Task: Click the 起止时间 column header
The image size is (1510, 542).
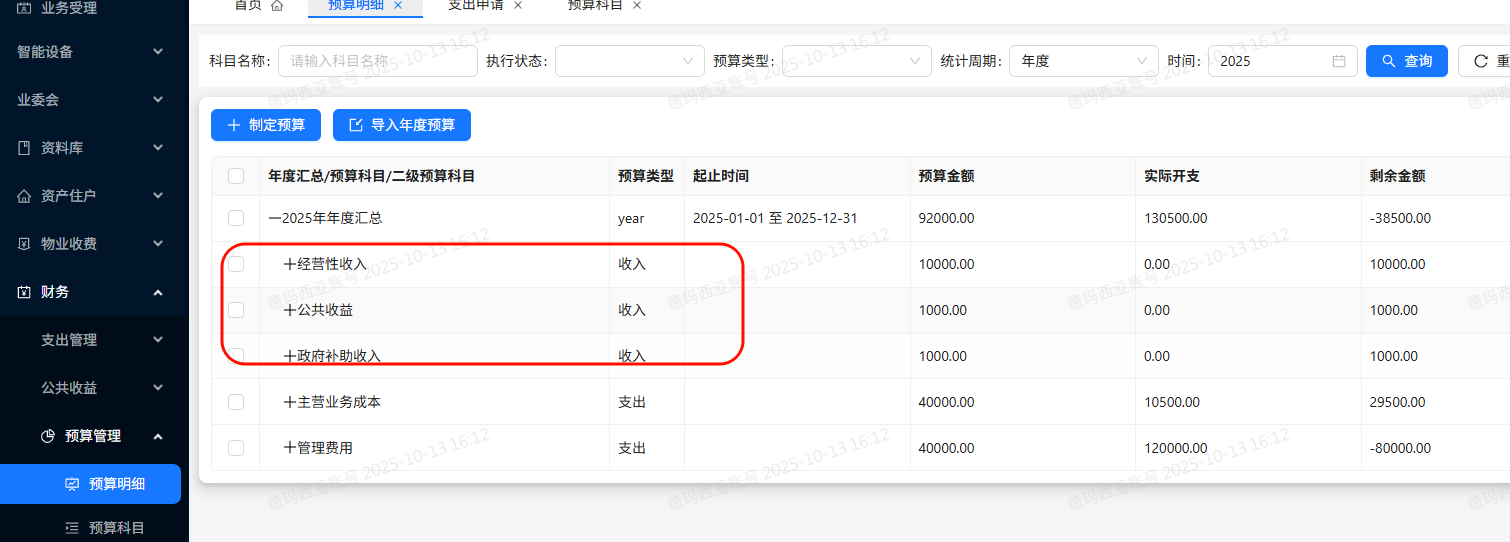Action: pos(721,176)
